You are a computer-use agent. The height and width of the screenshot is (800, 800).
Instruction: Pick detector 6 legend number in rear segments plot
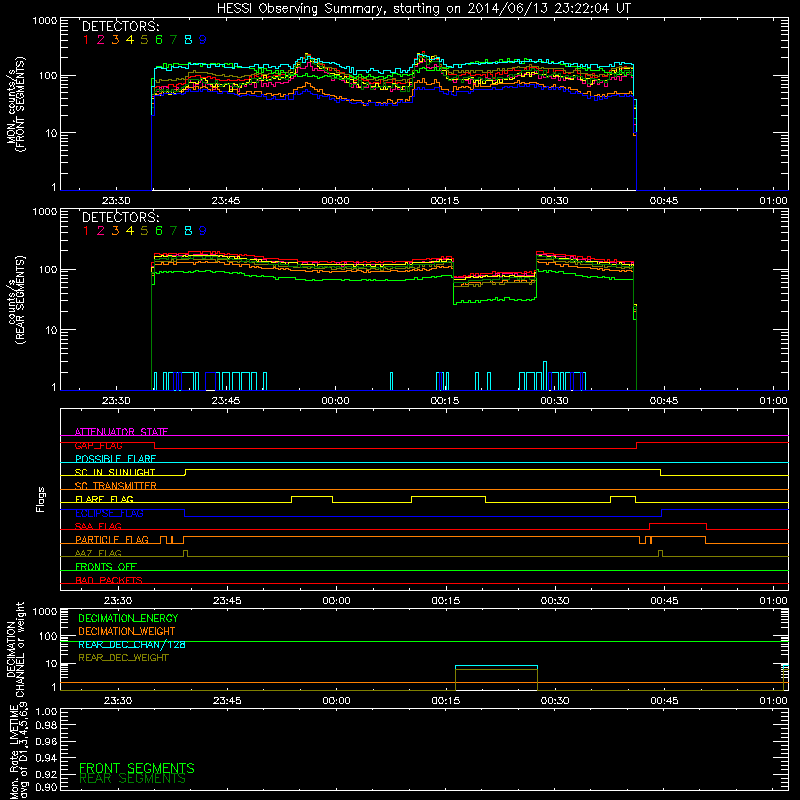click(159, 231)
